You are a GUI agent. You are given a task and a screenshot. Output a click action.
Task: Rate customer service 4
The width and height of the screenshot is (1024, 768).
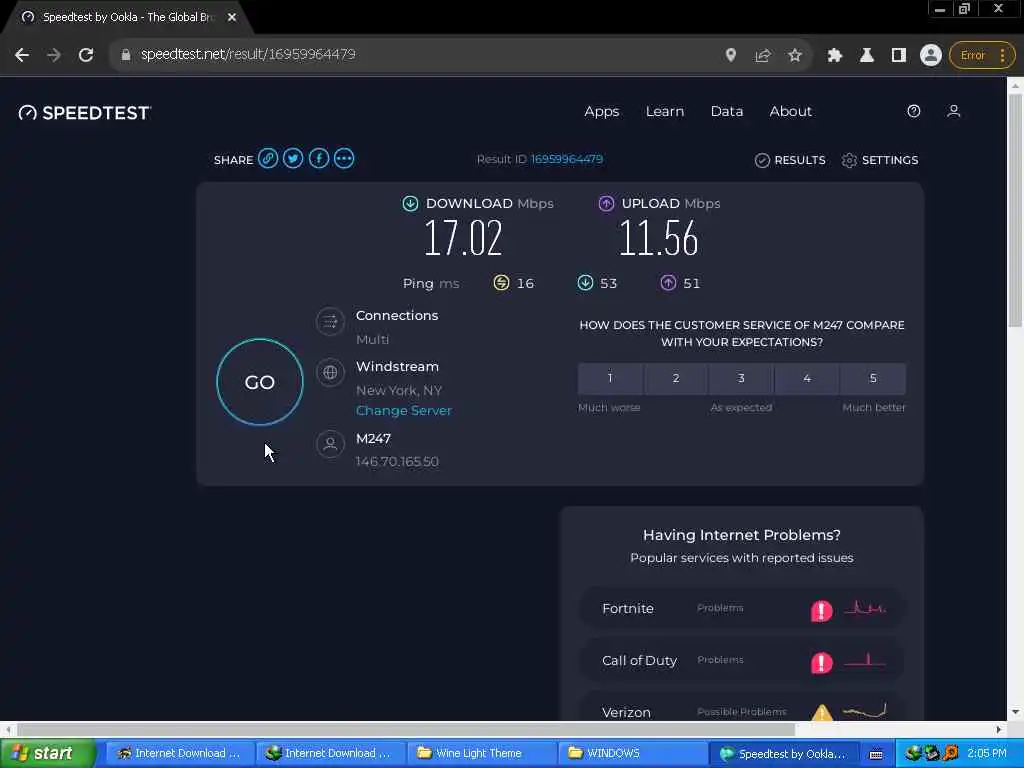pos(807,379)
